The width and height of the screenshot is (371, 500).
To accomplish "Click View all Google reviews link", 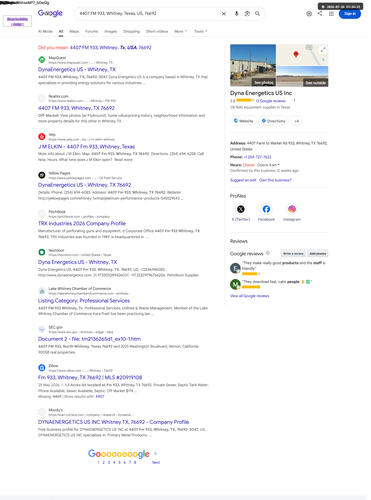I will (249, 296).
